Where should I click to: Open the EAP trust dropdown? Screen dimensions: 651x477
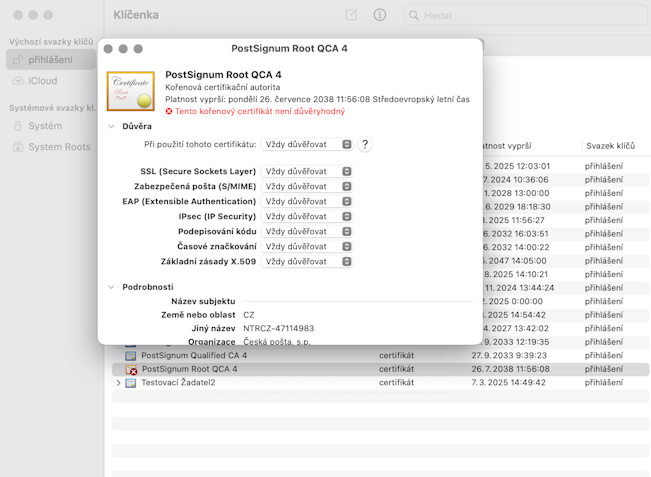coord(307,201)
